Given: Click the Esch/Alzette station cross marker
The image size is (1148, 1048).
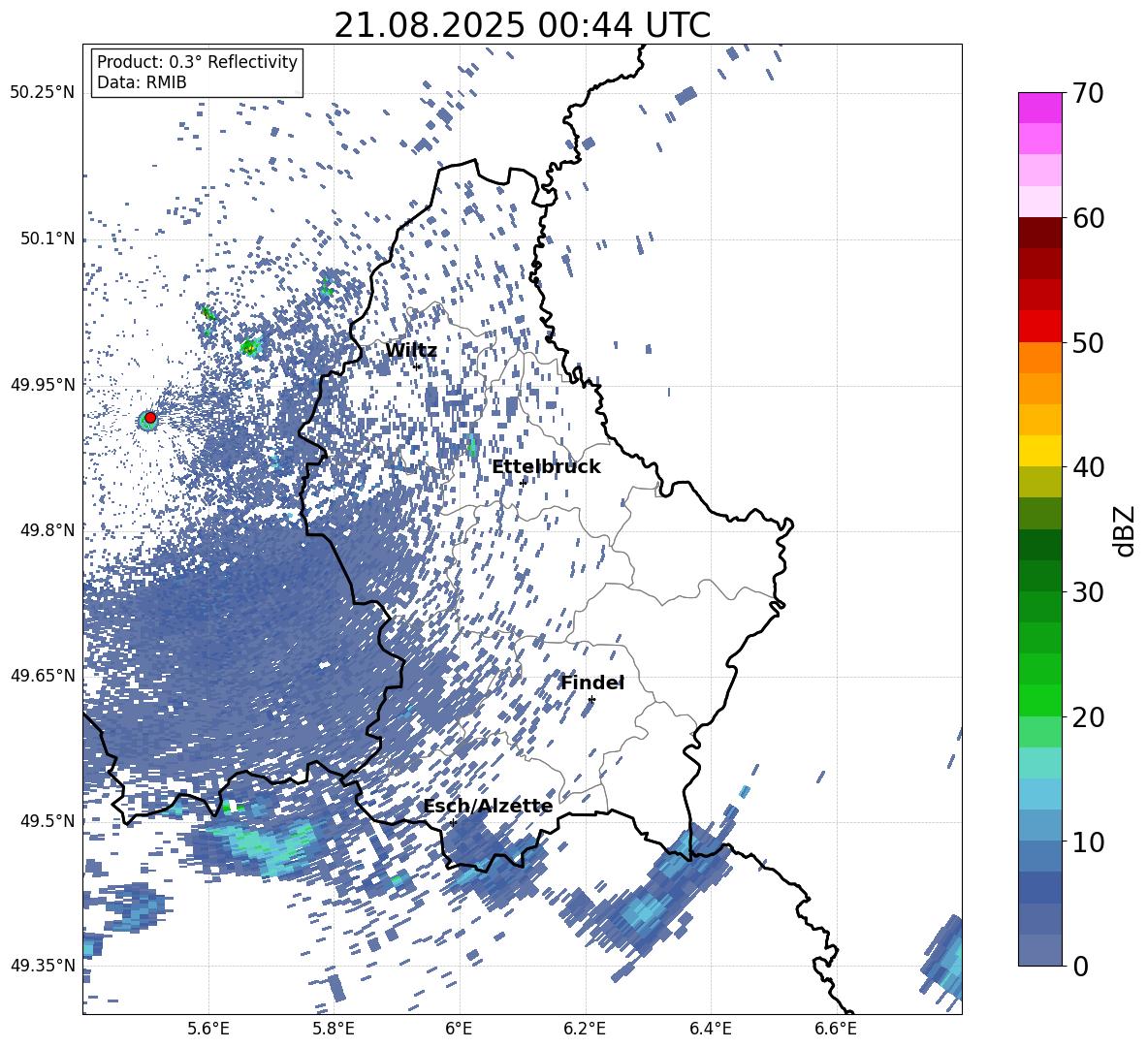Looking at the screenshot, I should [x=453, y=822].
